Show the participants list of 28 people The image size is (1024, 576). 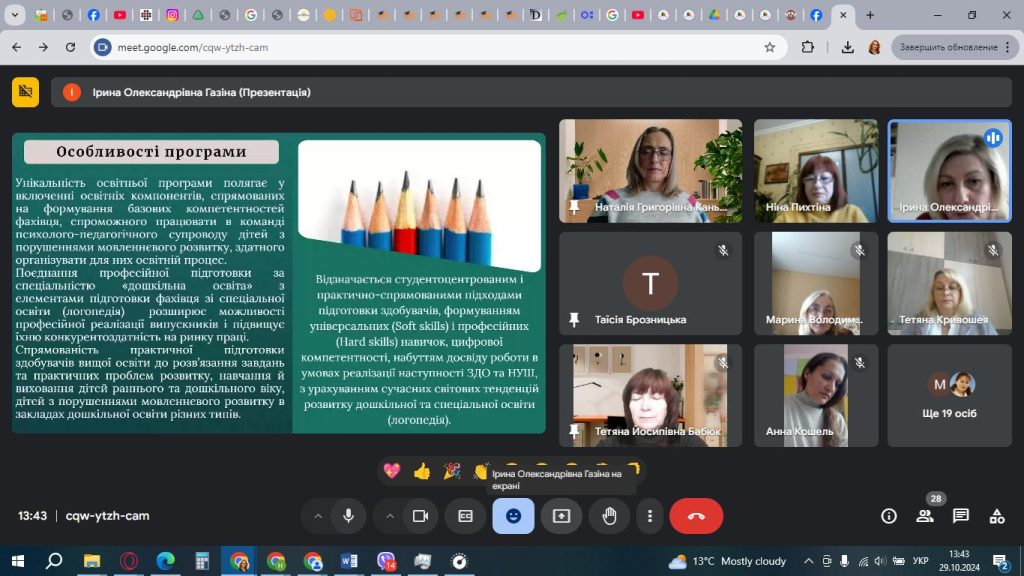[925, 516]
